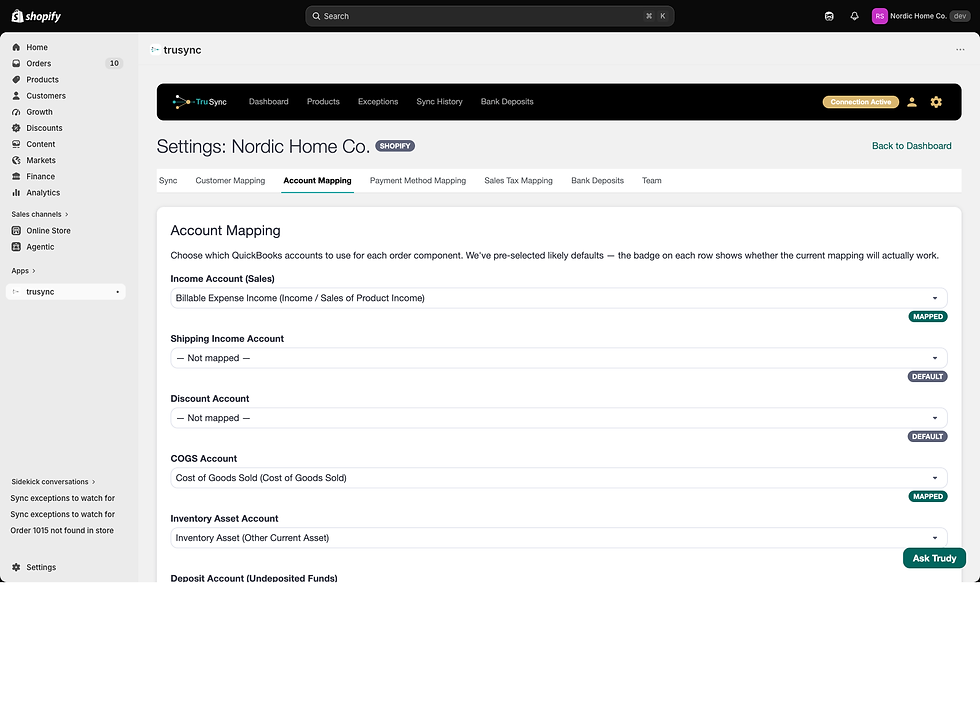The height and width of the screenshot is (724, 980).
Task: Open the Sidekick icon in top bar
Action: point(829,16)
